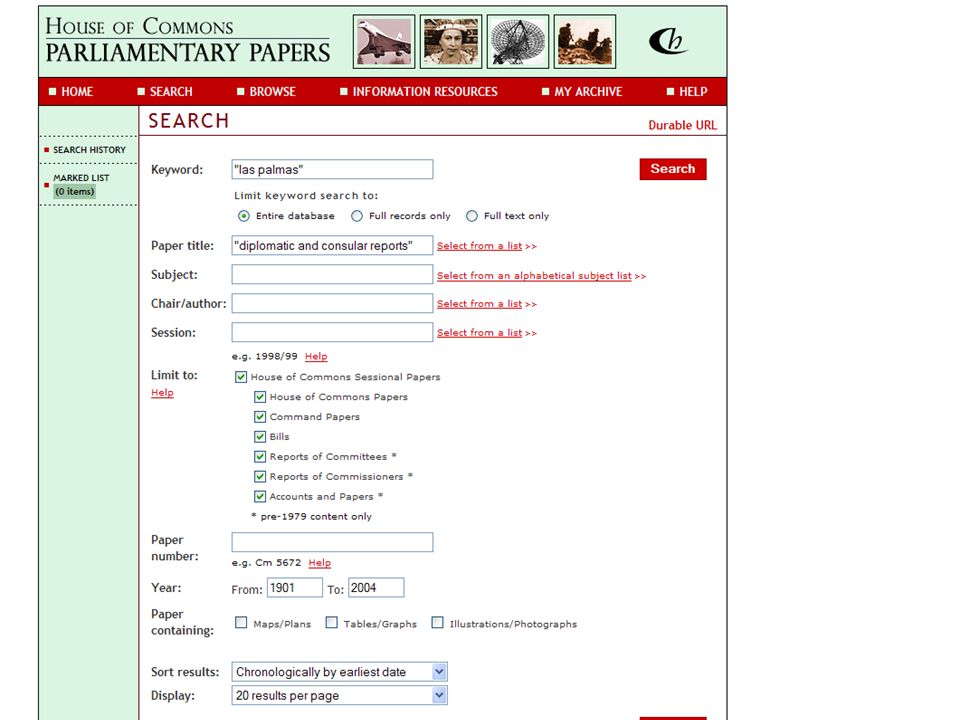The height and width of the screenshot is (720, 960).
Task: Focus the Chair/author input field
Action: point(332,303)
